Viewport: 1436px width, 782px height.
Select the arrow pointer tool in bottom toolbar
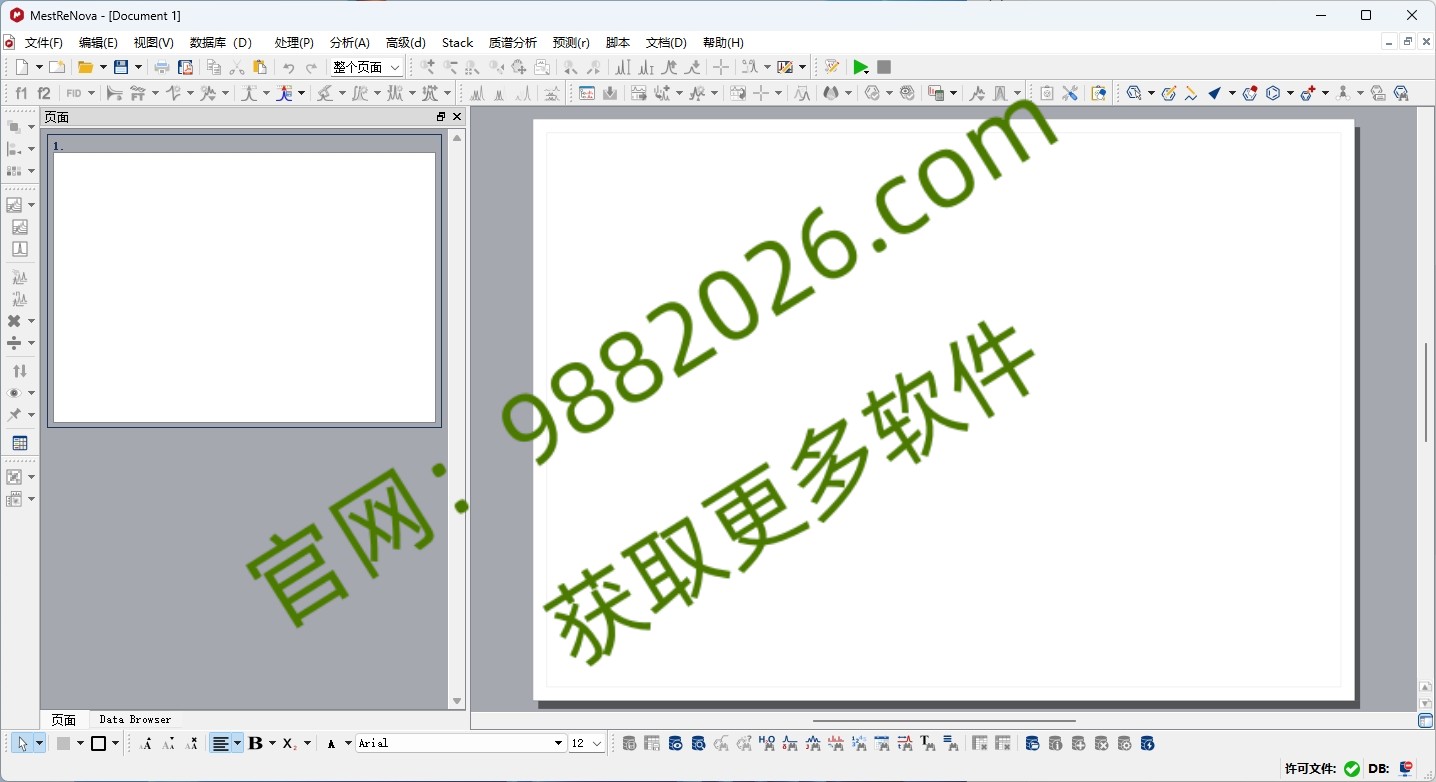(x=22, y=743)
